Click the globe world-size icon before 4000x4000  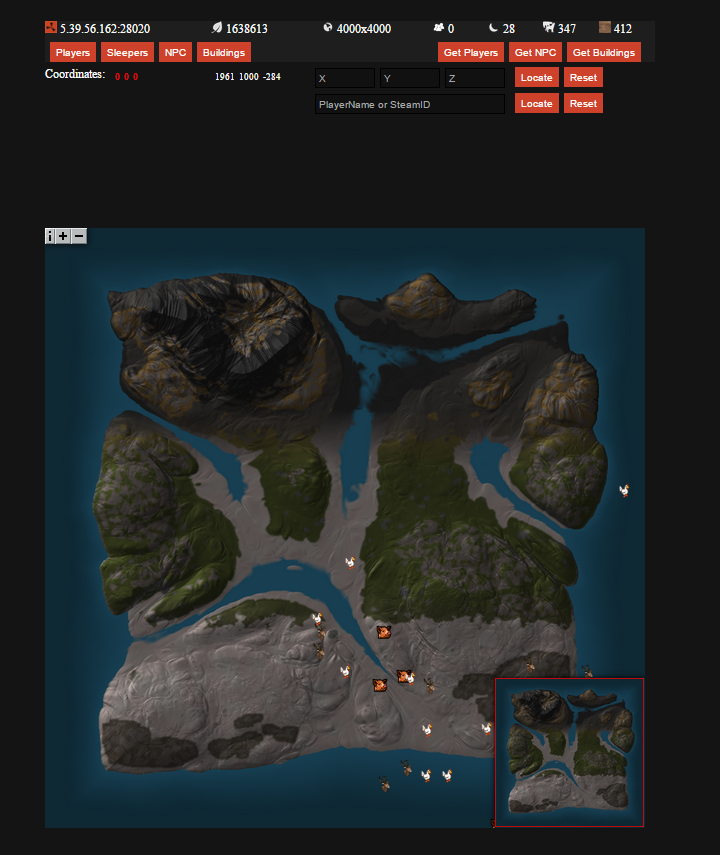(328, 27)
